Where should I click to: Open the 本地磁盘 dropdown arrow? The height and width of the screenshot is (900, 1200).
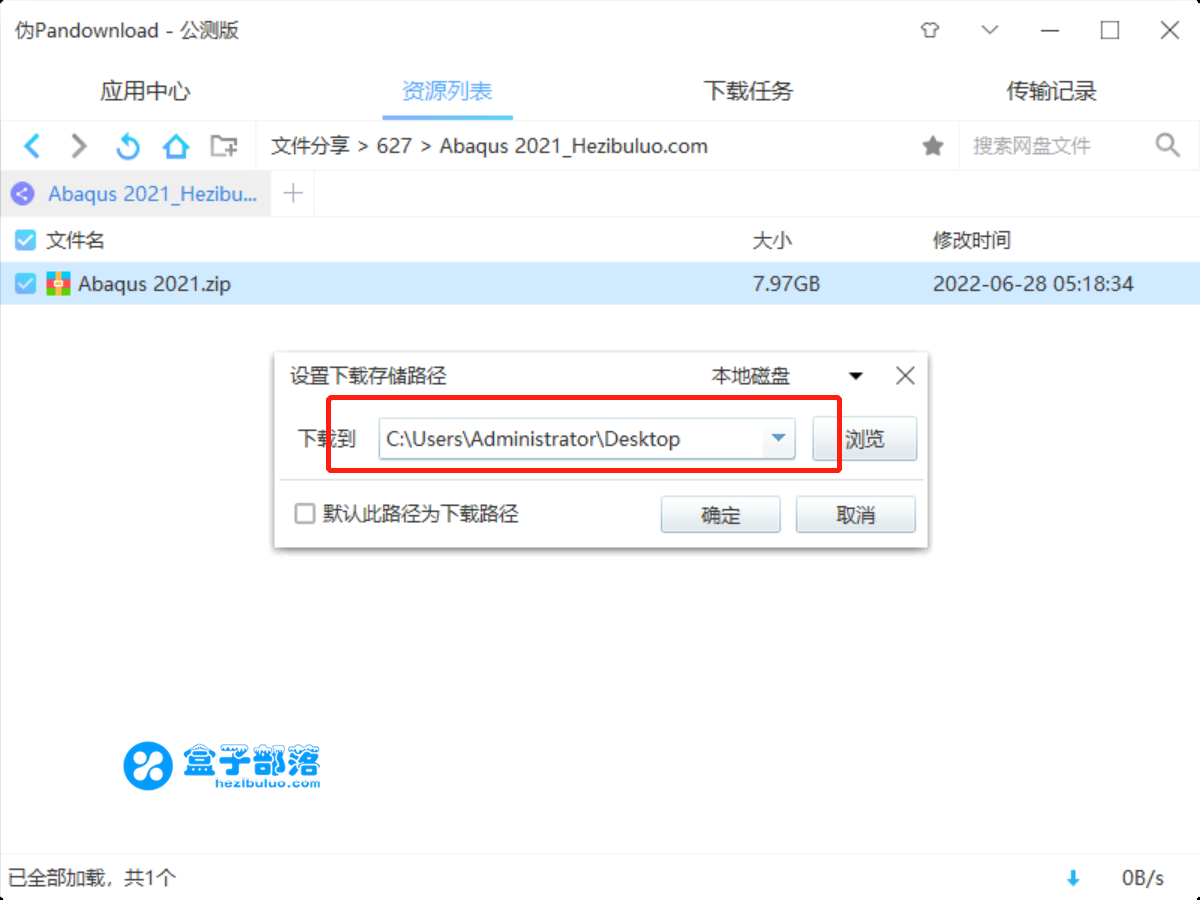tap(856, 376)
